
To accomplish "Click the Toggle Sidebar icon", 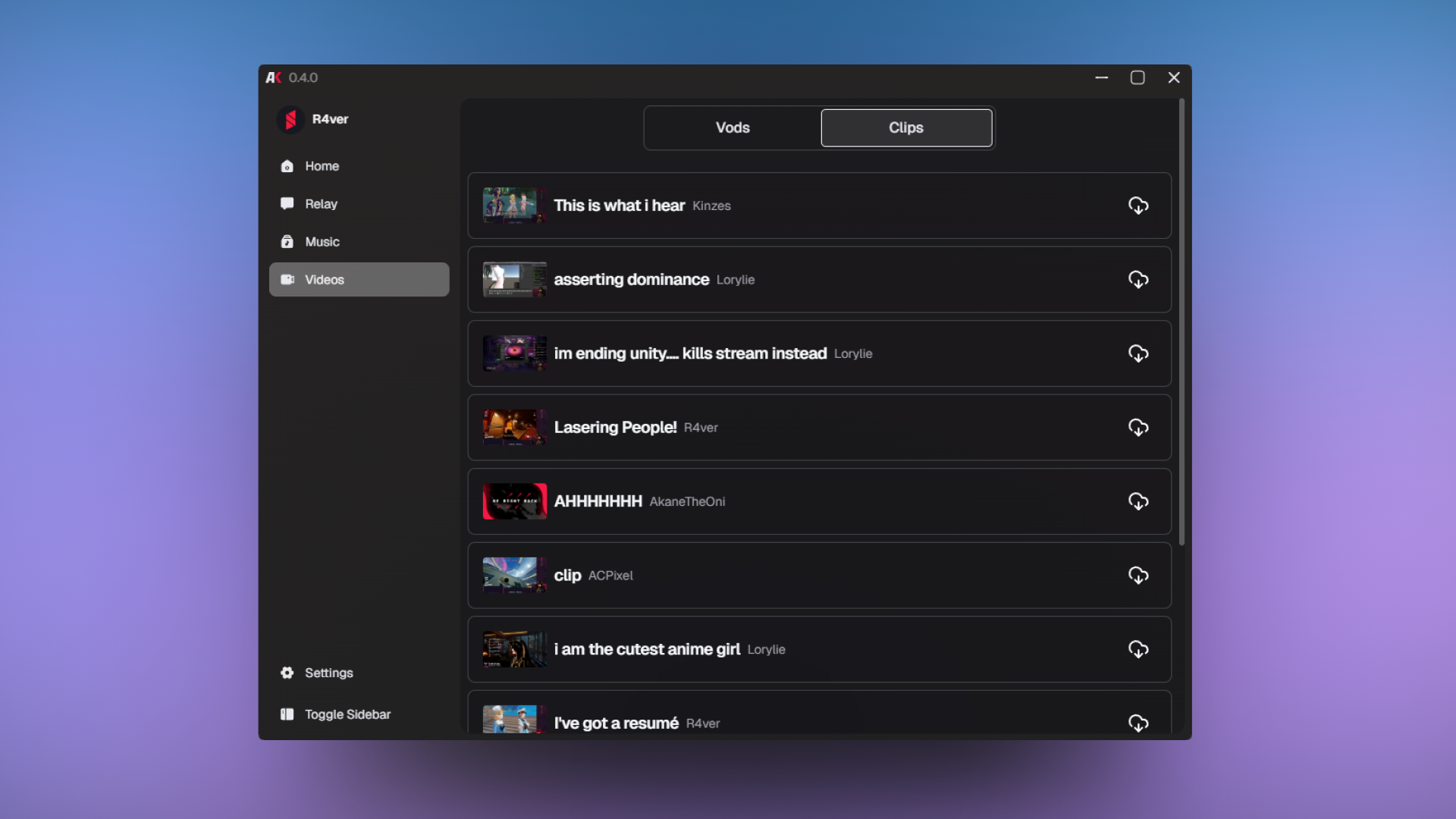I will (288, 714).
